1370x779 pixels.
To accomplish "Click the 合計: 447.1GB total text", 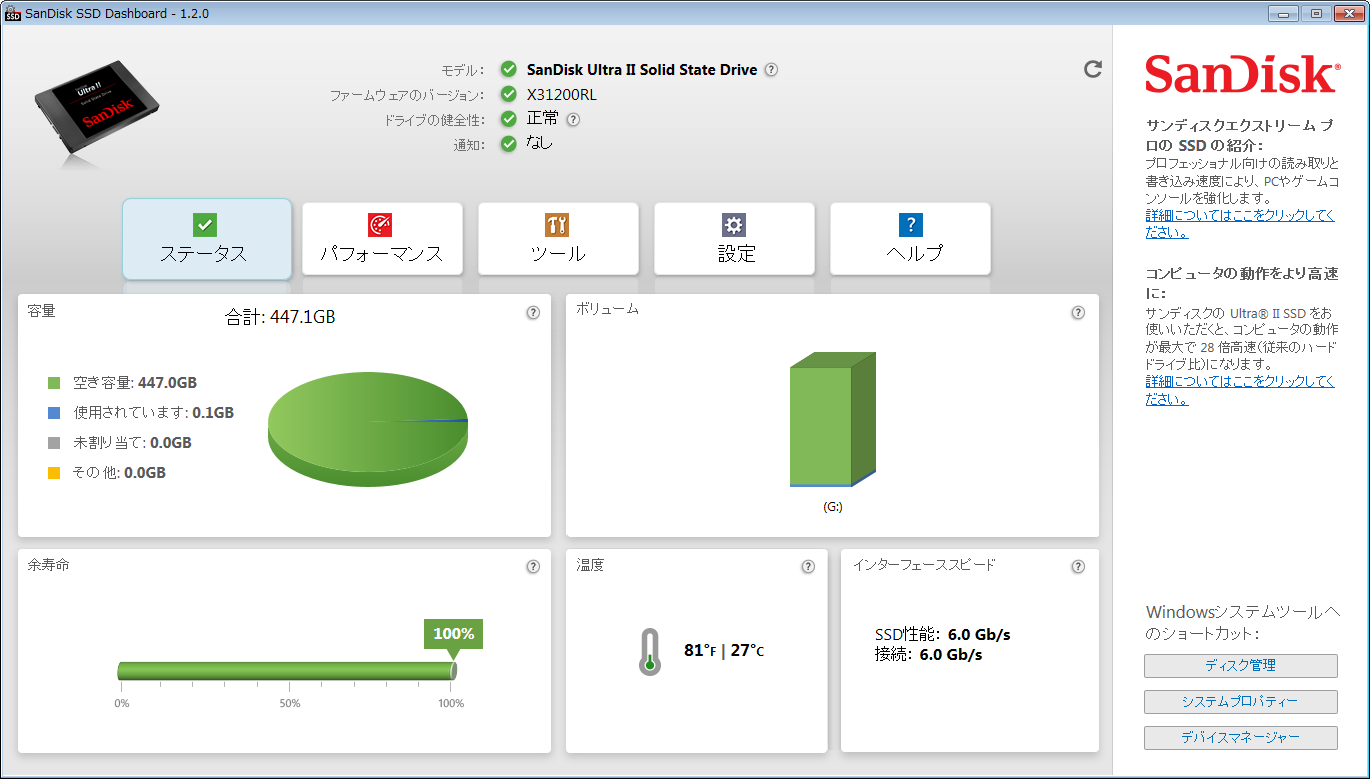I will [280, 318].
